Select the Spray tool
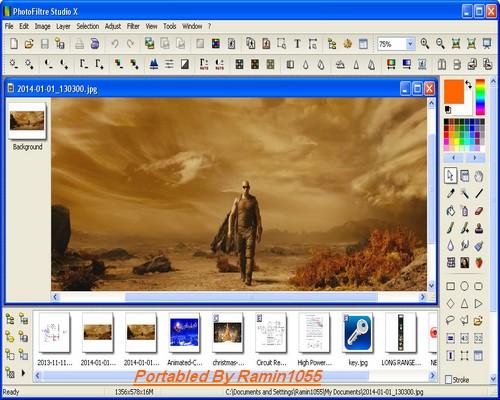 point(464,211)
